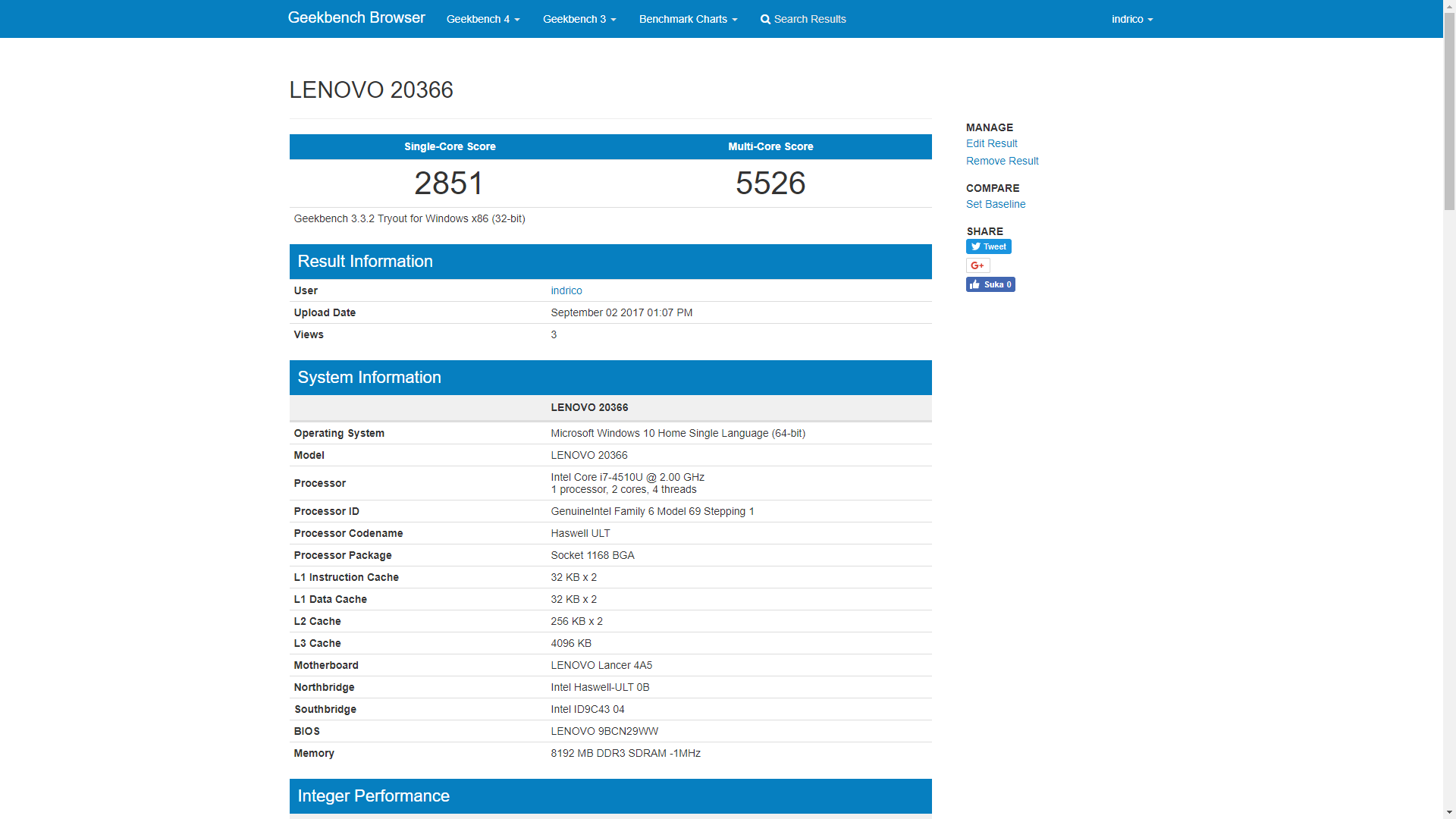Click the scrollbar down arrow
This screenshot has width=1456, height=819.
1449,812
